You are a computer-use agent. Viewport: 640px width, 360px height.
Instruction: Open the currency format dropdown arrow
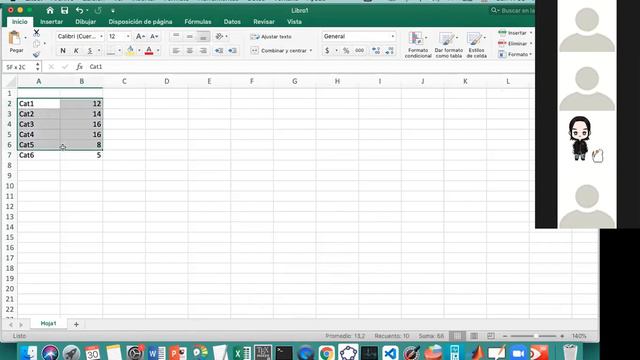pos(336,51)
